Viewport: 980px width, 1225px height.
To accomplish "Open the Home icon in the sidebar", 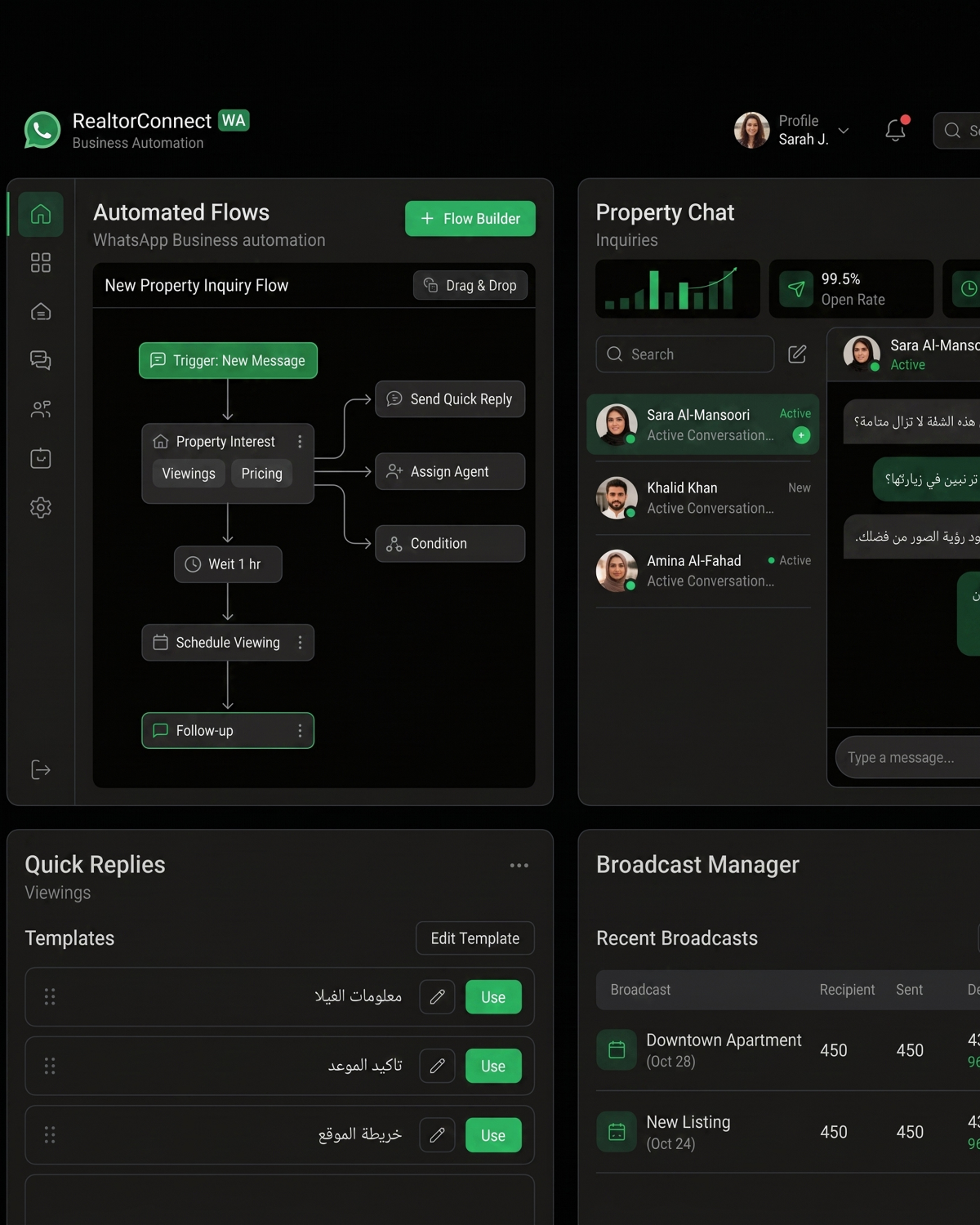I will pyautogui.click(x=41, y=214).
